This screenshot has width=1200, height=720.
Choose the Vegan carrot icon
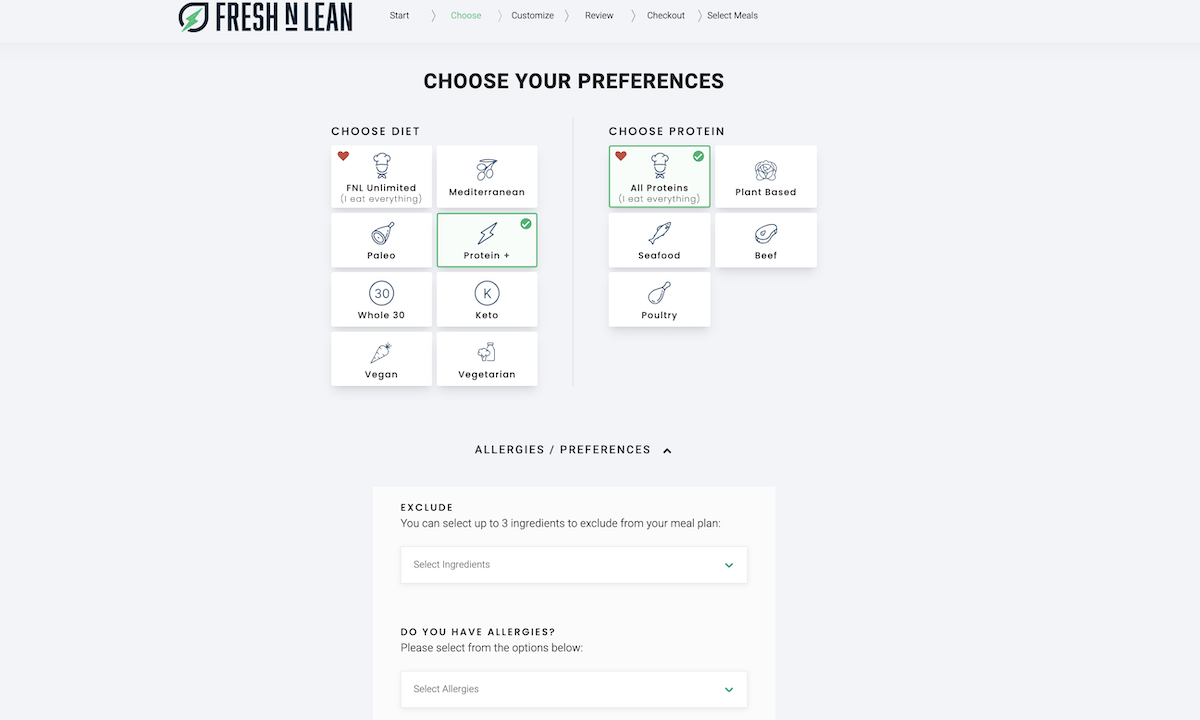point(382,353)
